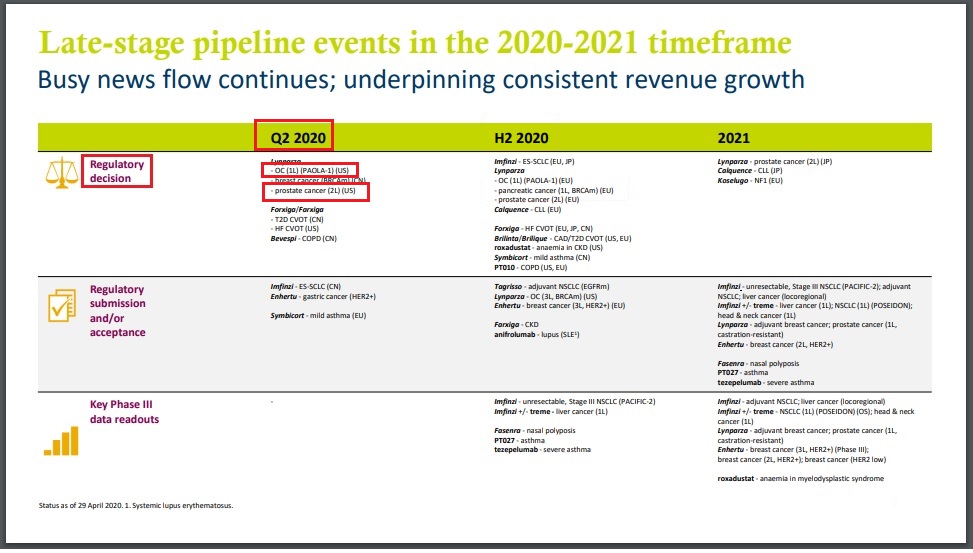973x553 pixels.
Task: Click the Bevespi - COPD (CN) entry
Action: coord(303,240)
